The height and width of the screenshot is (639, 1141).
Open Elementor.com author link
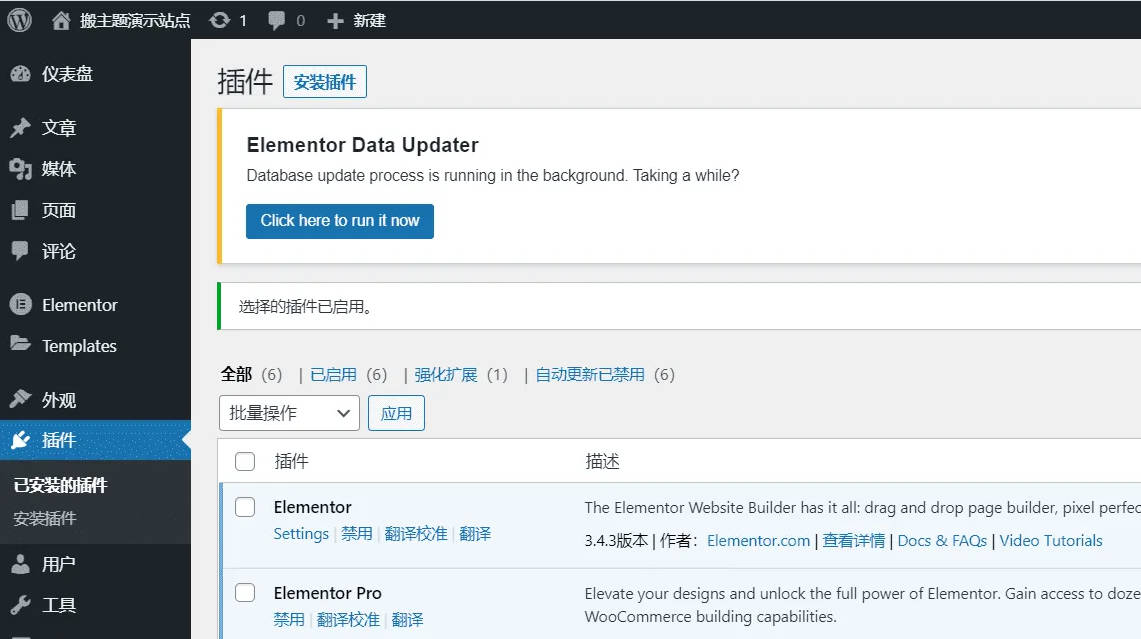pyautogui.click(x=758, y=541)
